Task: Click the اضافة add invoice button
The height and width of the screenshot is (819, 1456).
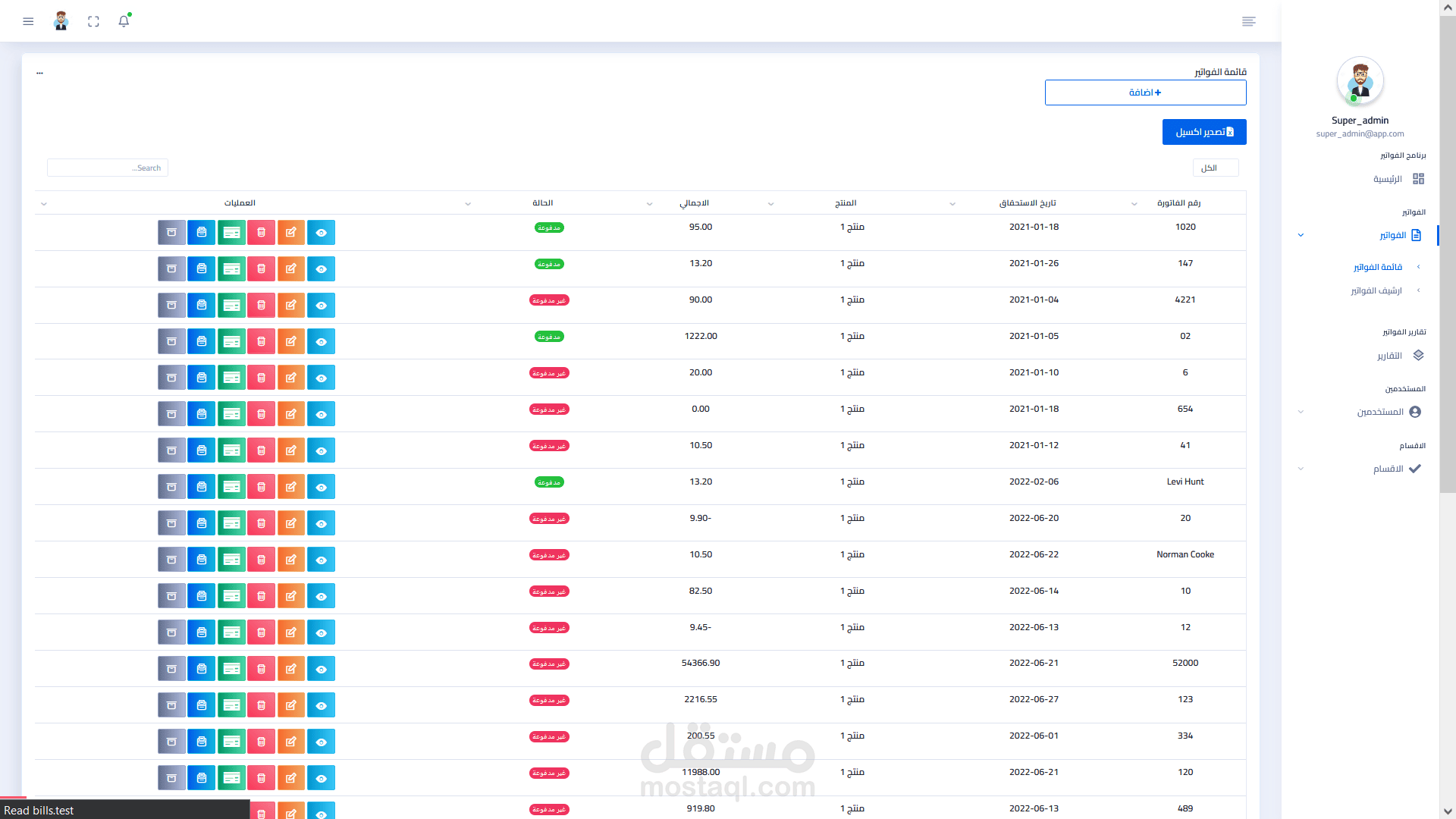Action: (x=1145, y=93)
